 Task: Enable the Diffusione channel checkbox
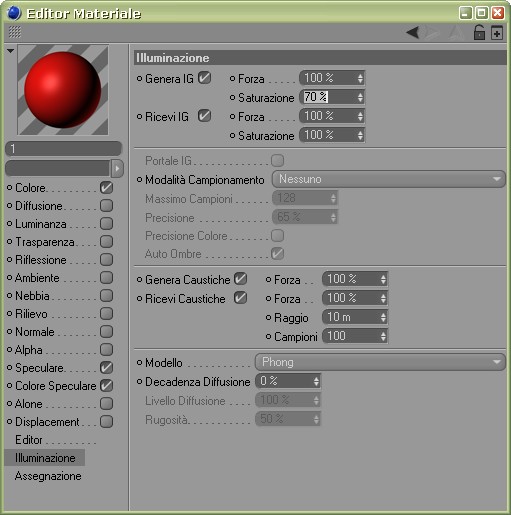(106, 206)
